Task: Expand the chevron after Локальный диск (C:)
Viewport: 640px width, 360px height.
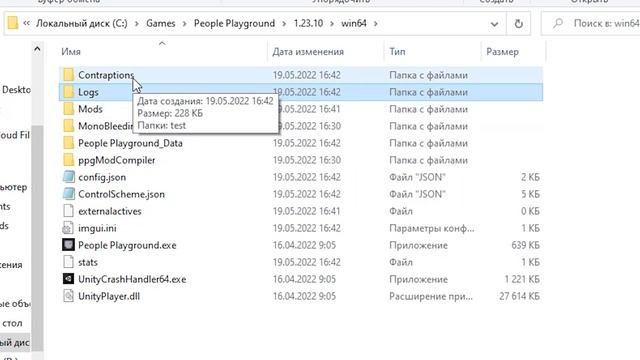Action: [x=137, y=24]
